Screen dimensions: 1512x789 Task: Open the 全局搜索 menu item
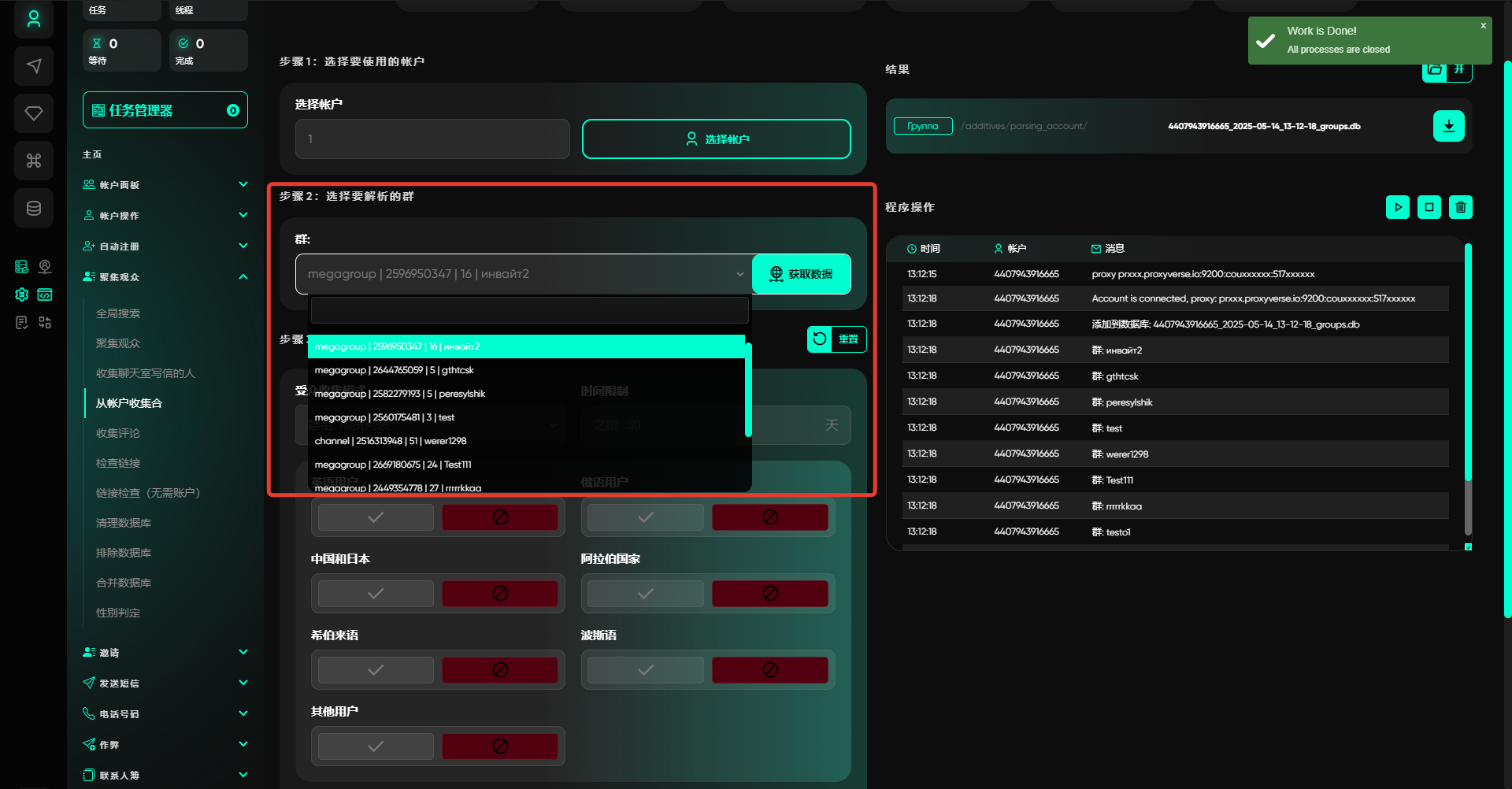click(118, 313)
